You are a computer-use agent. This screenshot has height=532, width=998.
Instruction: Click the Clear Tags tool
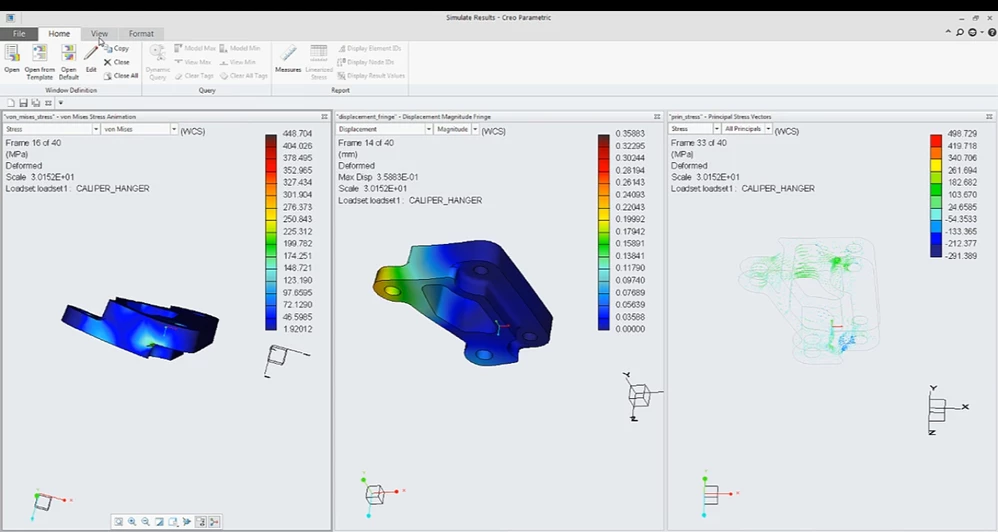click(x=194, y=76)
